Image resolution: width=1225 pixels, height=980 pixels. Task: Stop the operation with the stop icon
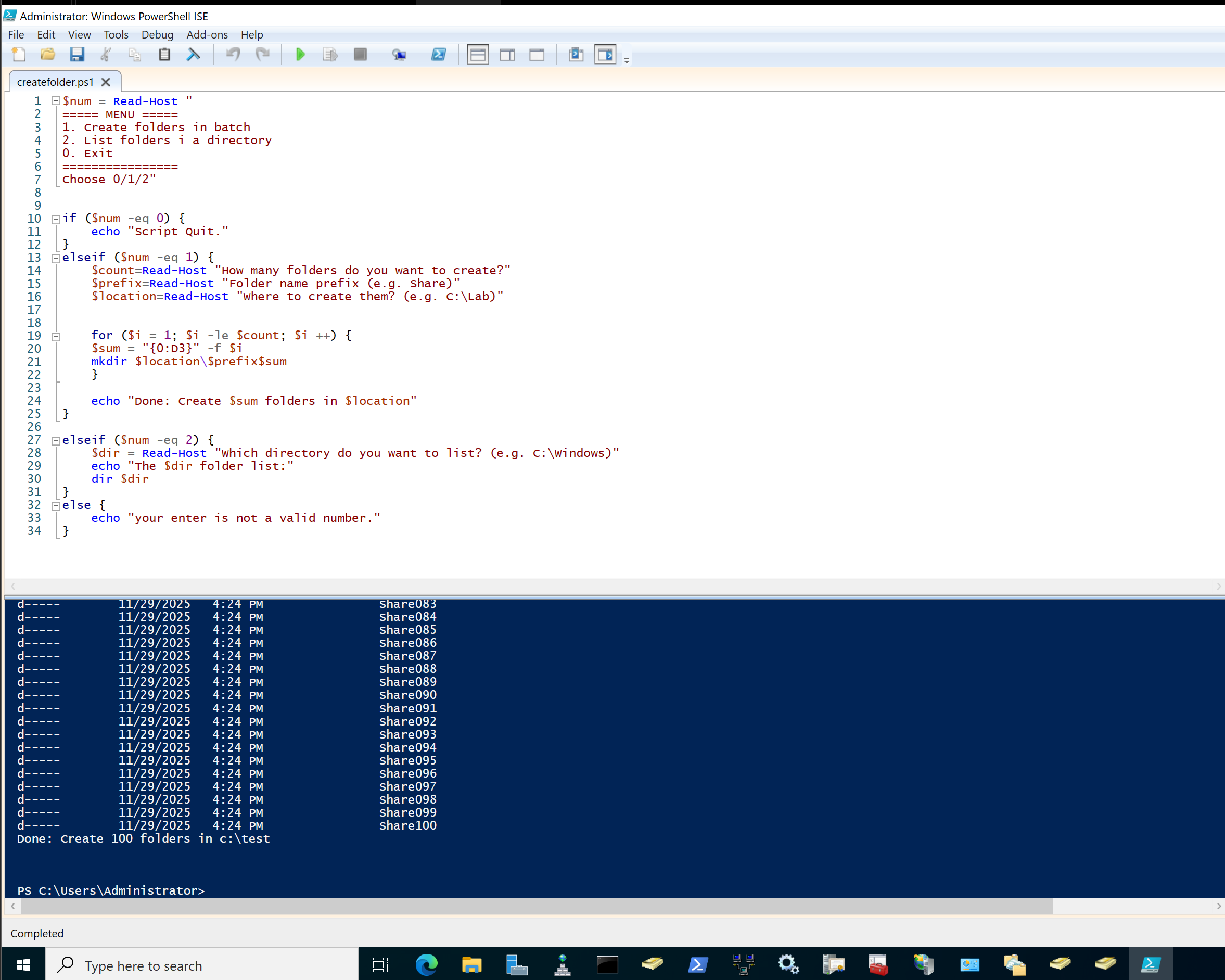coord(360,55)
